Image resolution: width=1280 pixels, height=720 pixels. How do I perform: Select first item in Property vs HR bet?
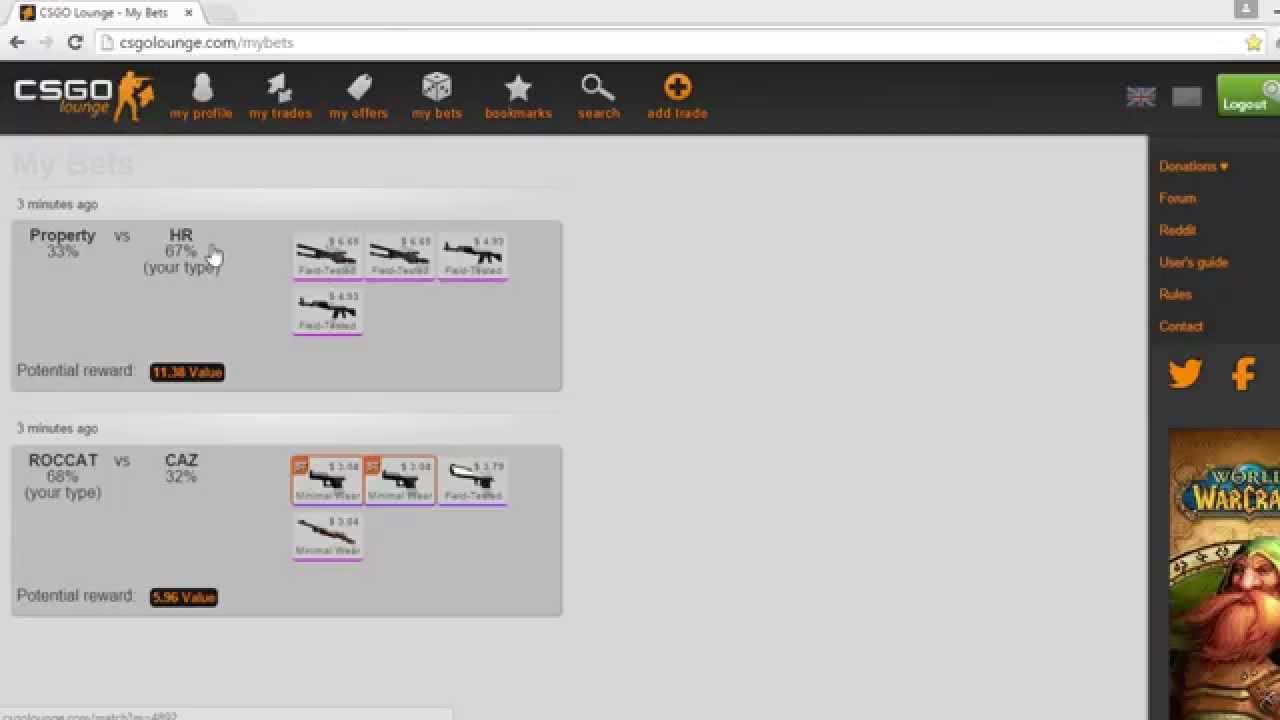click(x=327, y=257)
